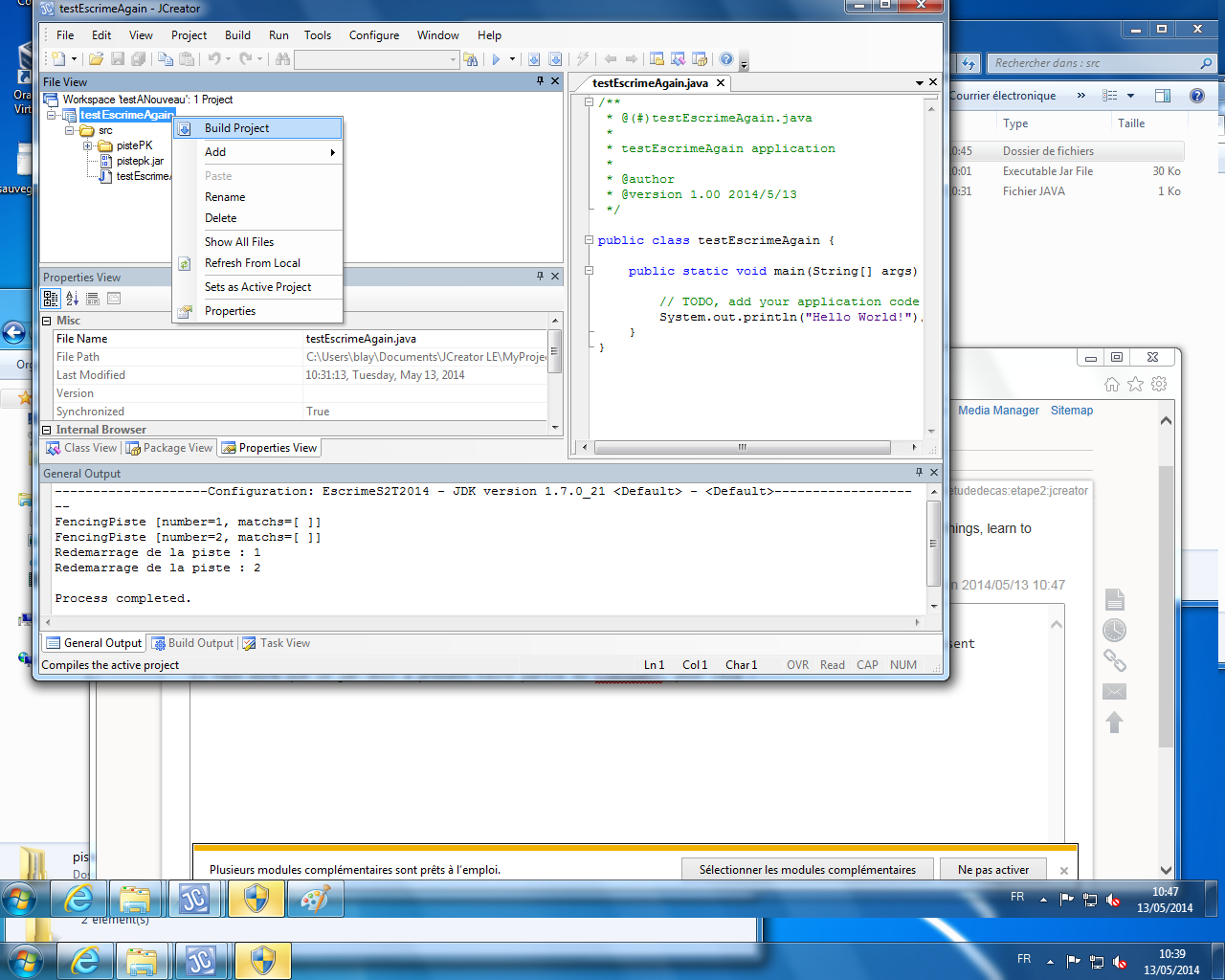Viewport: 1225px width, 980px height.
Task: Toggle auto-hide pin on General Output panel
Action: 919,473
